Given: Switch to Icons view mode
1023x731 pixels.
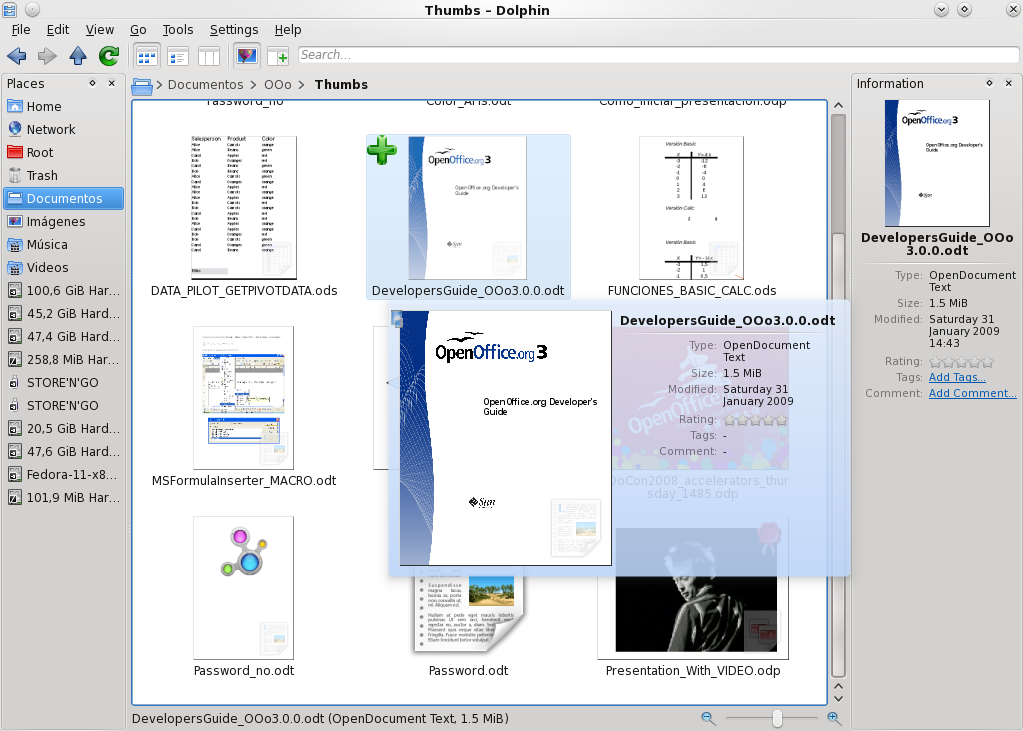Looking at the screenshot, I should coord(147,57).
